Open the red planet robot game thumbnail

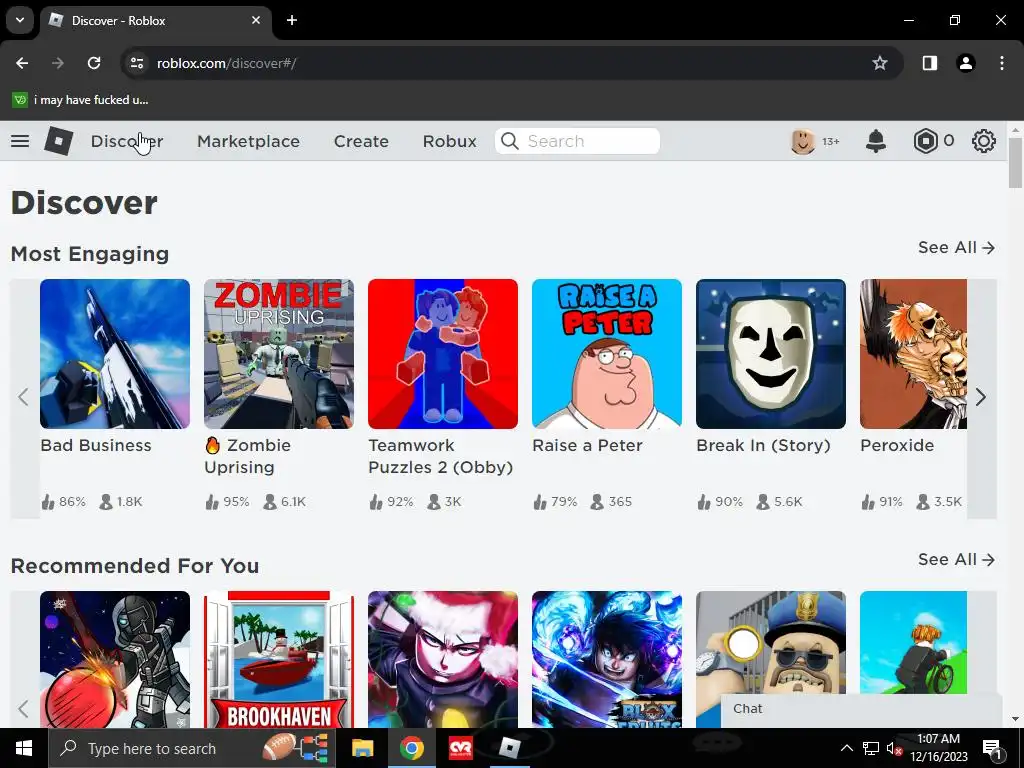pos(115,660)
